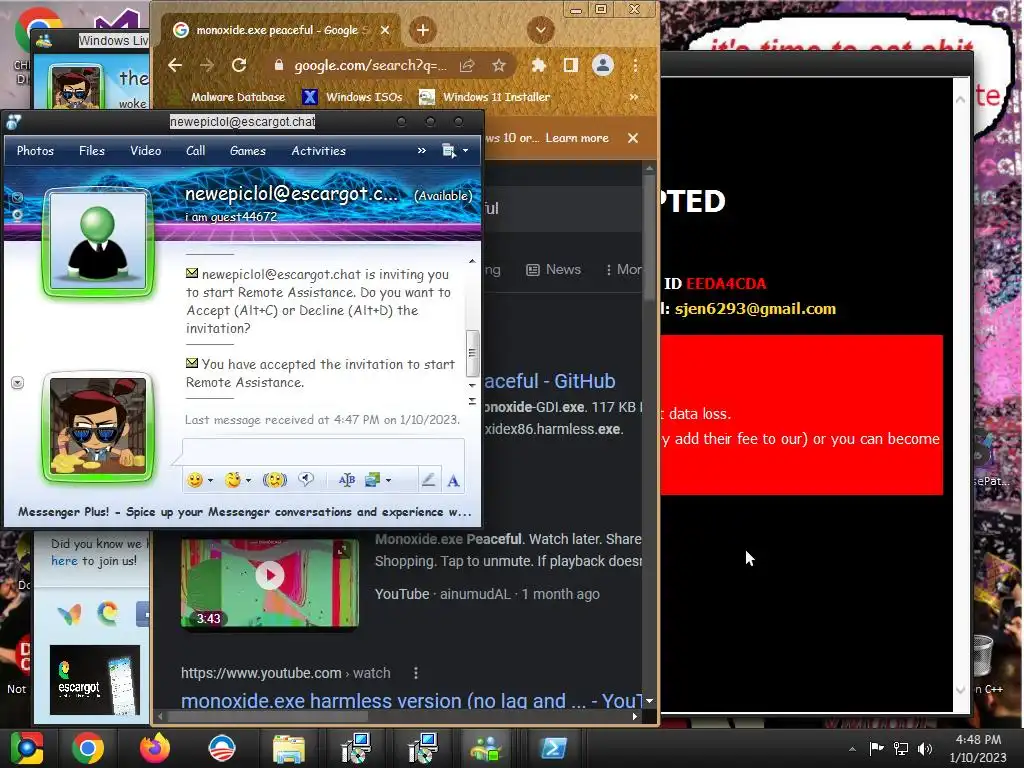The height and width of the screenshot is (768, 1024).
Task: Click the text translate AB icon
Action: pyautogui.click(x=347, y=480)
